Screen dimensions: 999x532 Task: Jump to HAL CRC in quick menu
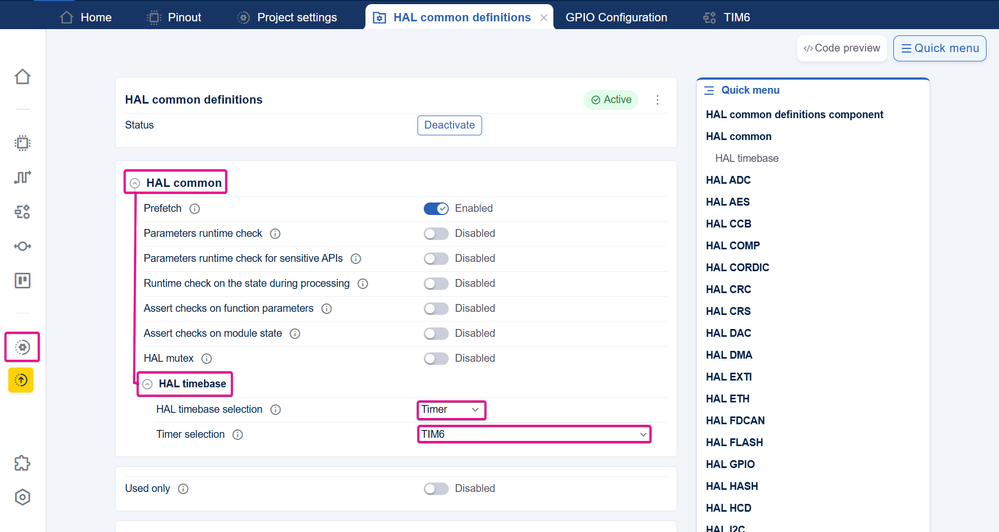pyautogui.click(x=728, y=289)
